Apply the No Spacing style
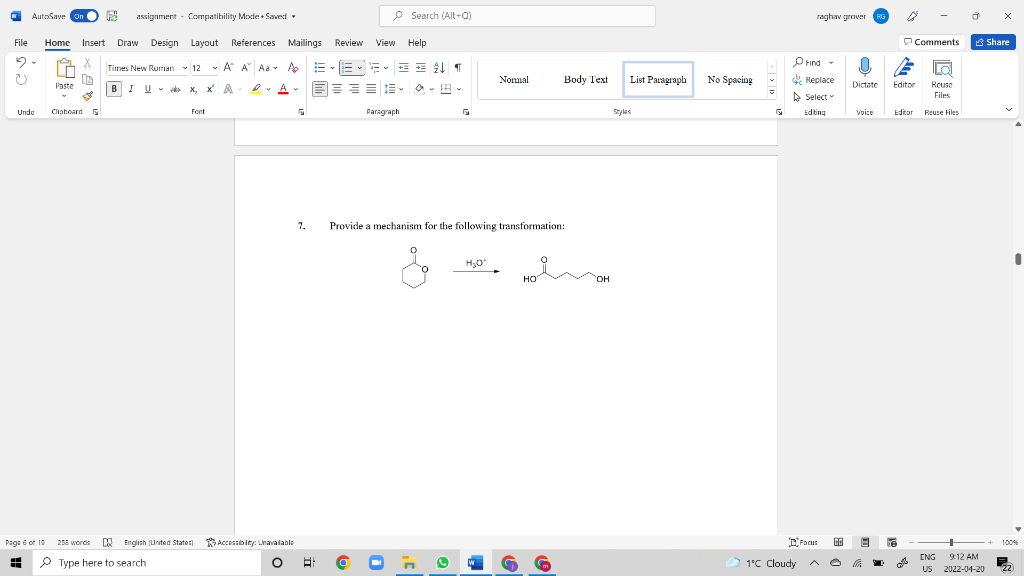 pyautogui.click(x=728, y=79)
